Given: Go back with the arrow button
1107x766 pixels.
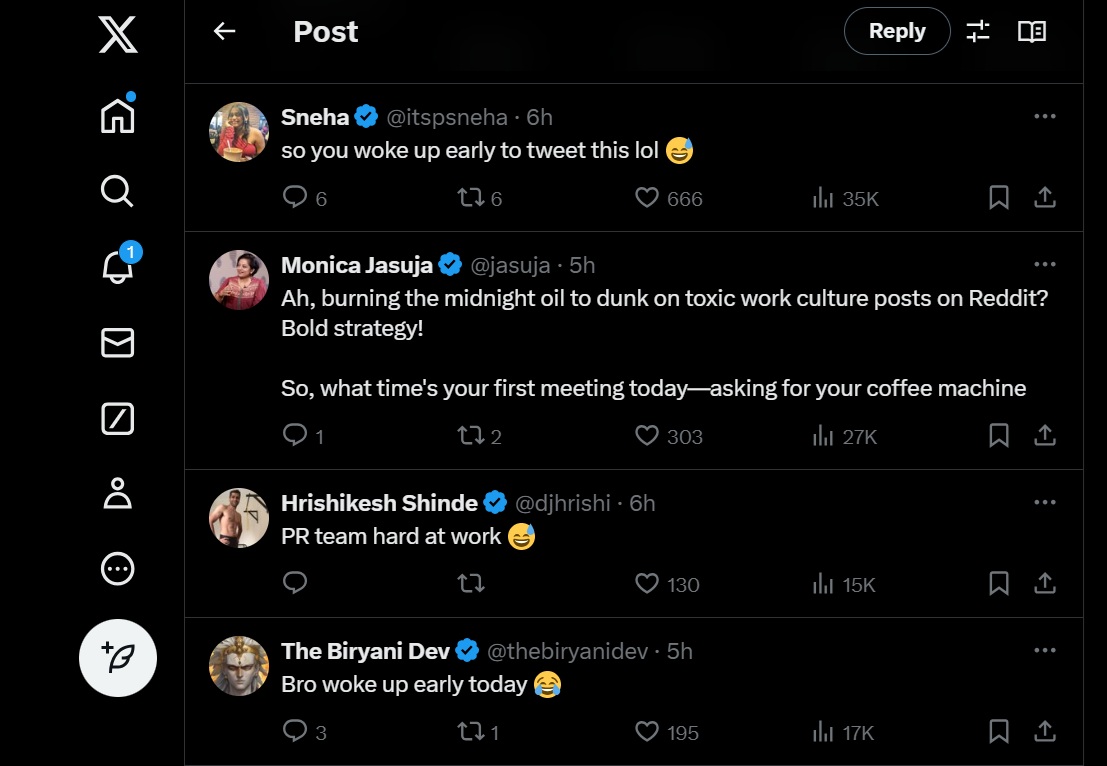Looking at the screenshot, I should 224,32.
